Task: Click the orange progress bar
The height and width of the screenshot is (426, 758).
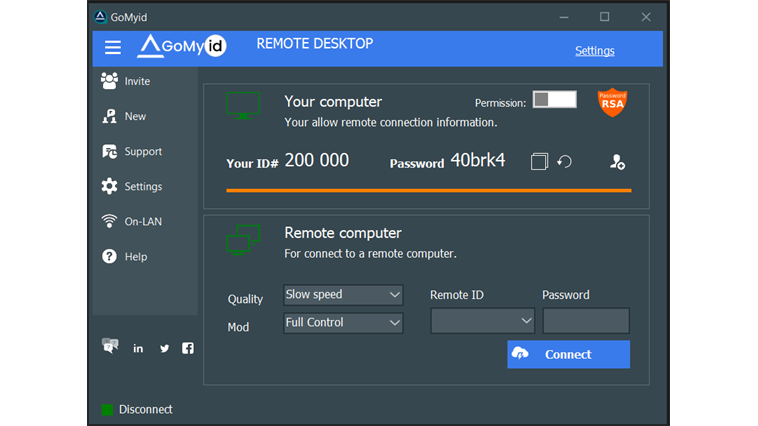Action: (x=429, y=191)
